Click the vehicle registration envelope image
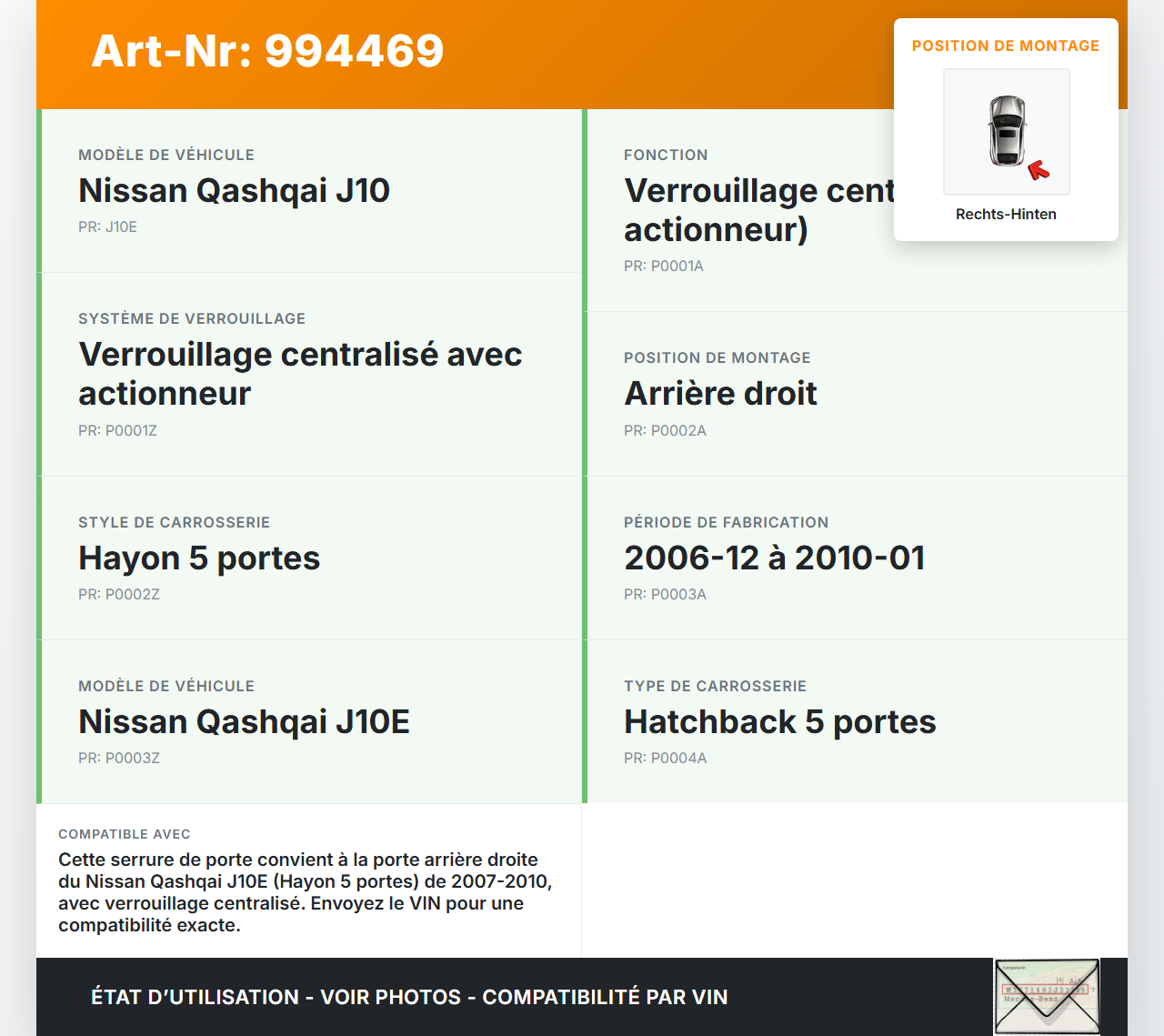 (x=1046, y=996)
